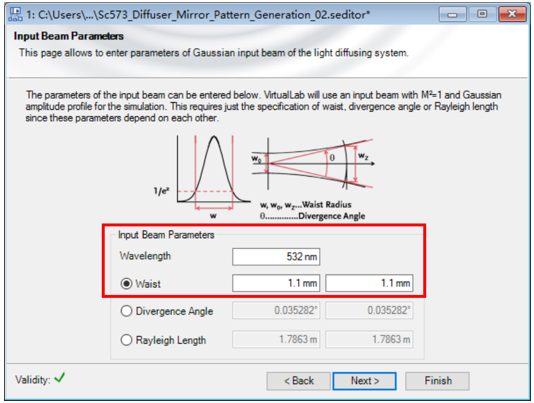Select the Divergence Angle radio button
Screen dimensions: 534x403
pyautogui.click(x=126, y=311)
